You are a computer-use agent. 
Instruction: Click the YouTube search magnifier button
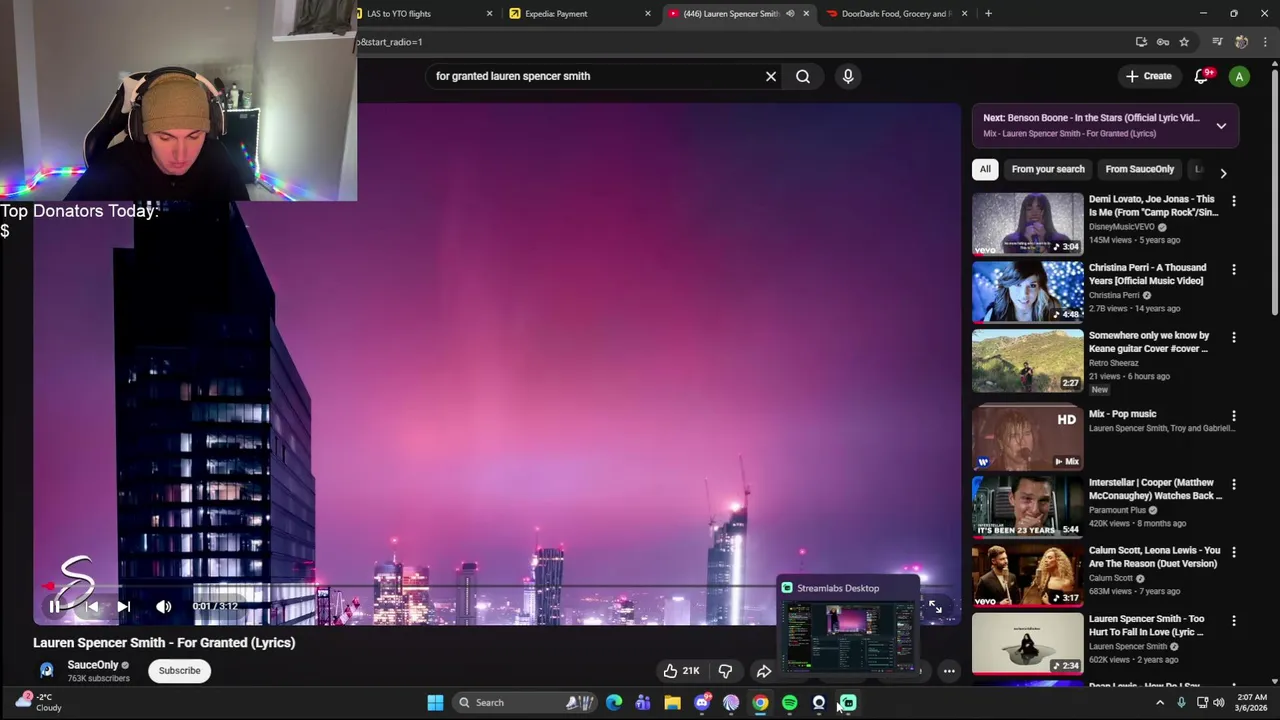coord(803,76)
